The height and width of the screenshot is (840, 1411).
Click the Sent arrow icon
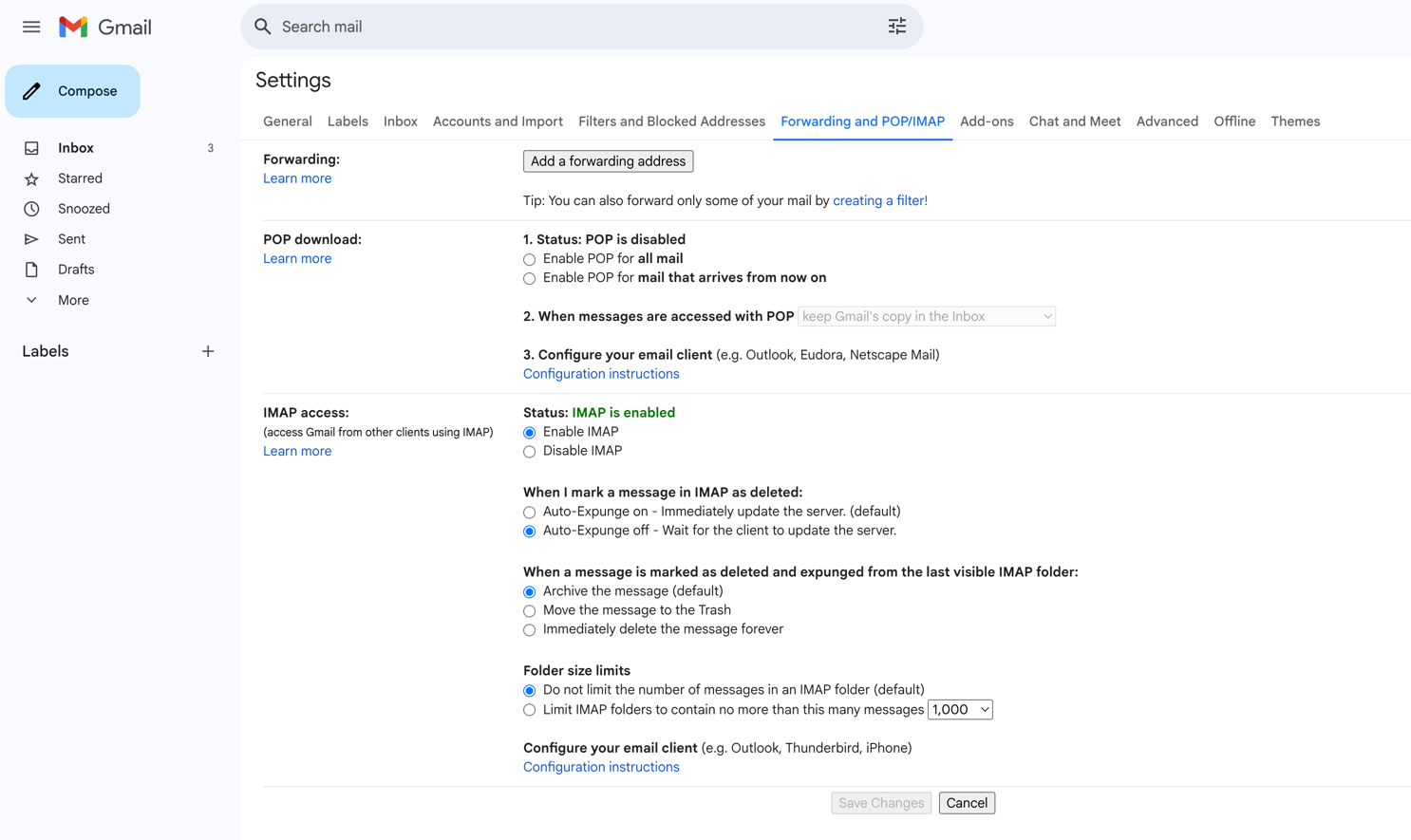coord(31,239)
